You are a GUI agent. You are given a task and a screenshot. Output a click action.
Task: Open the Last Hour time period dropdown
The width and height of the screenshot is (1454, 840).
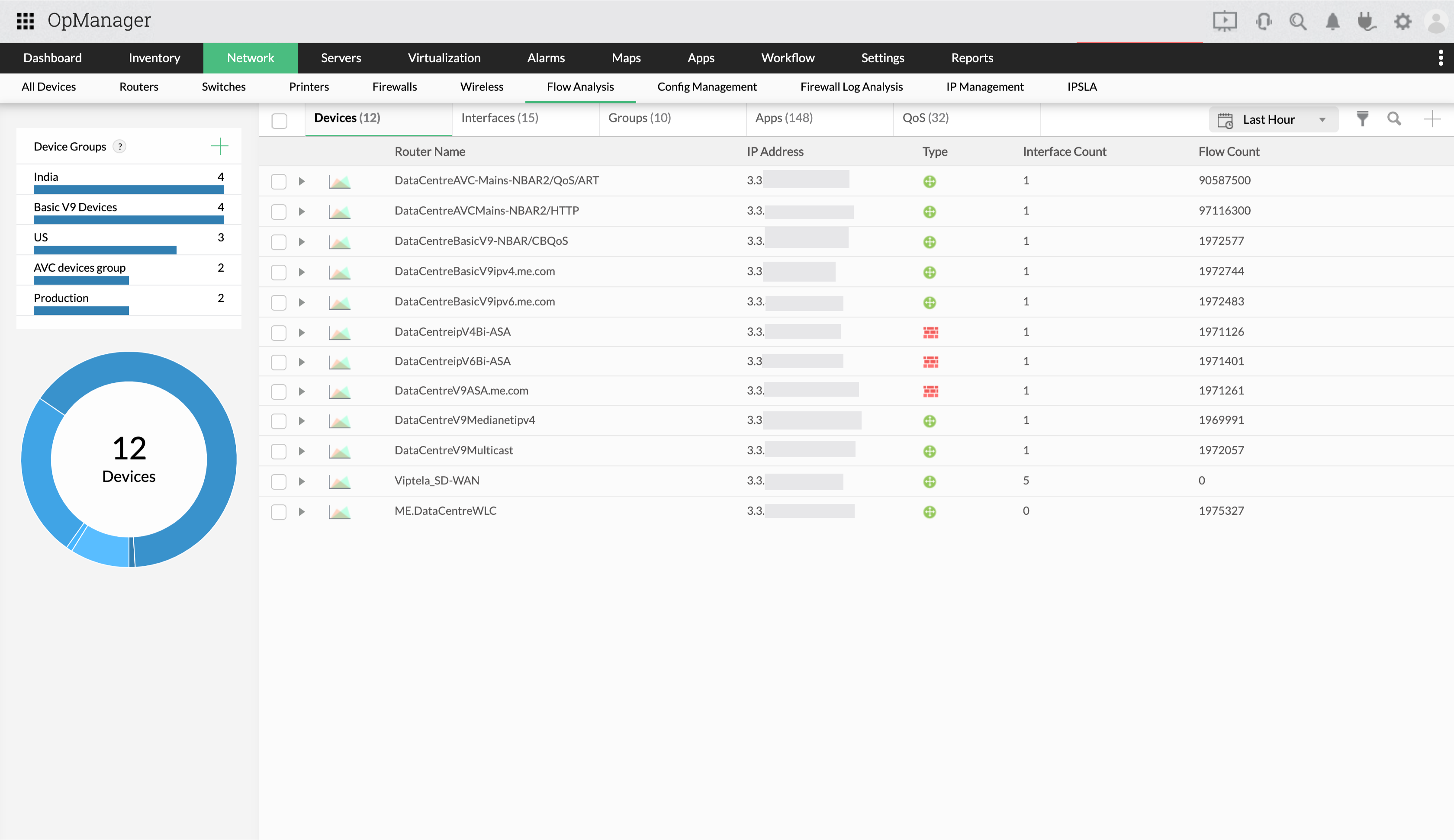coord(1273,119)
